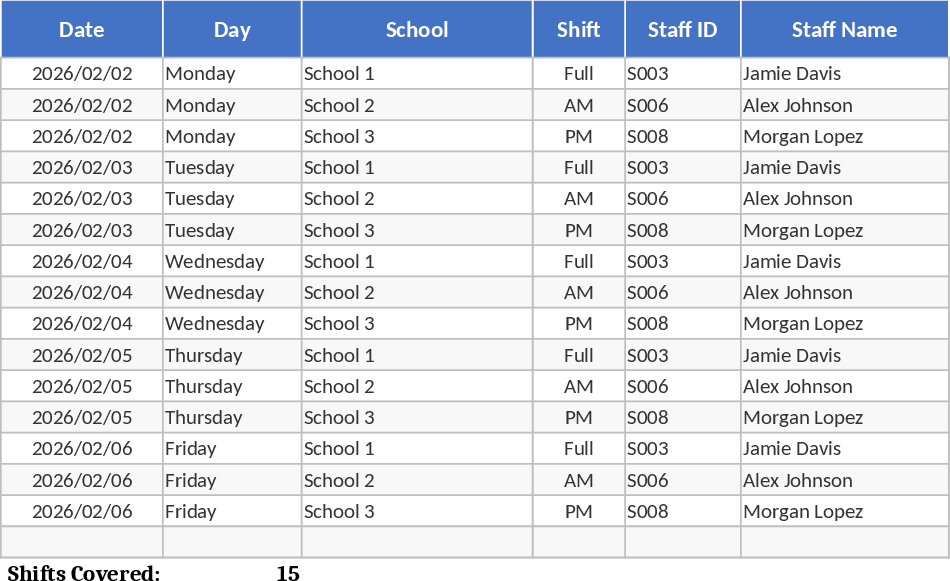Viewport: 950px width, 581px height.
Task: Select the Staff Name column header
Action: 844,30
